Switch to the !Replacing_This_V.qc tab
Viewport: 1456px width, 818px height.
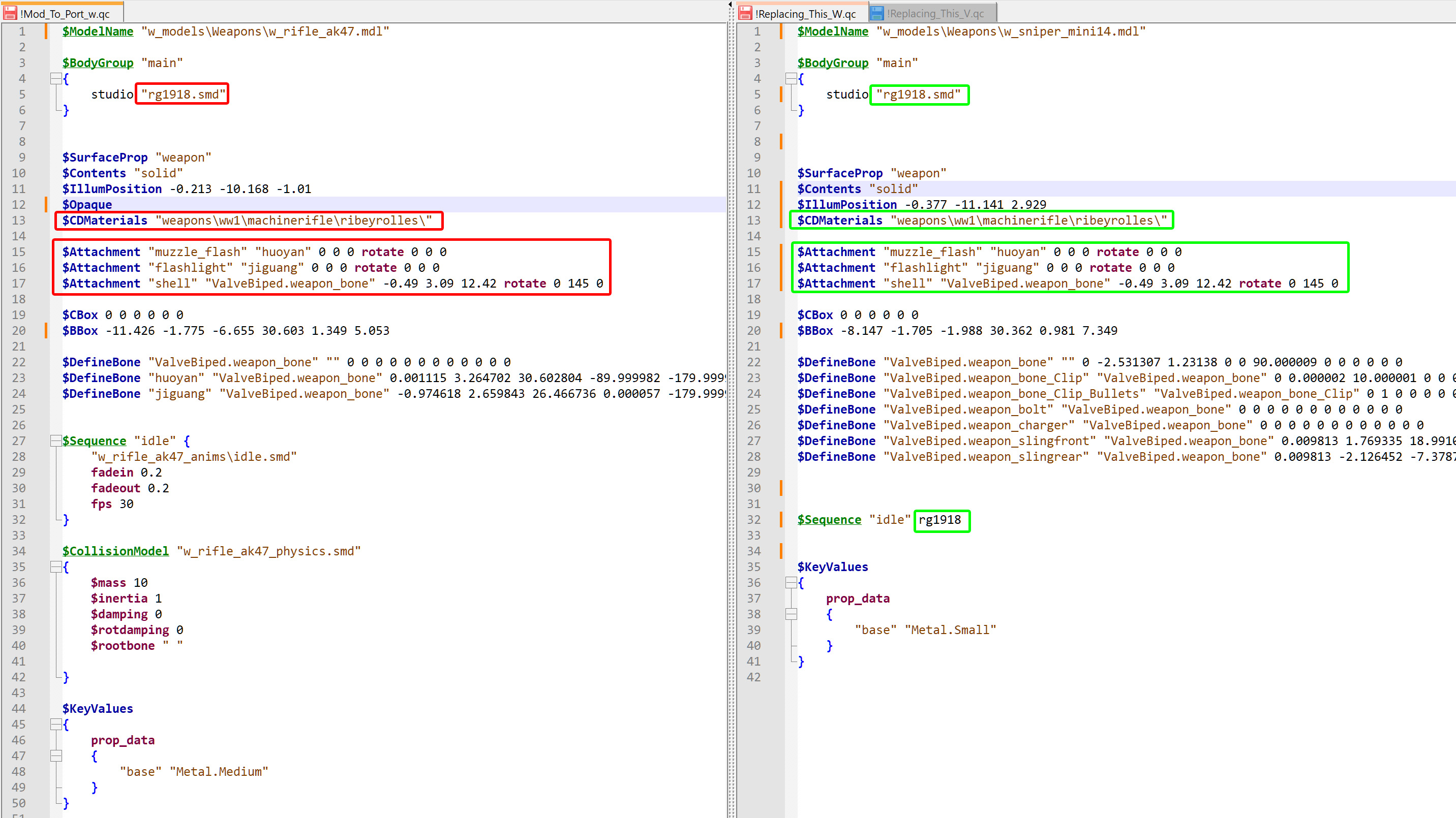(x=935, y=14)
